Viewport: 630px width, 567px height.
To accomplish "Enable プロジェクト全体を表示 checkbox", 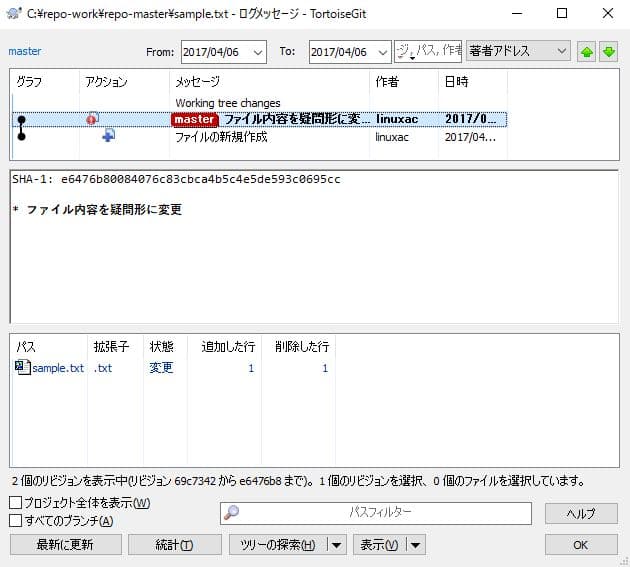I will tap(16, 502).
